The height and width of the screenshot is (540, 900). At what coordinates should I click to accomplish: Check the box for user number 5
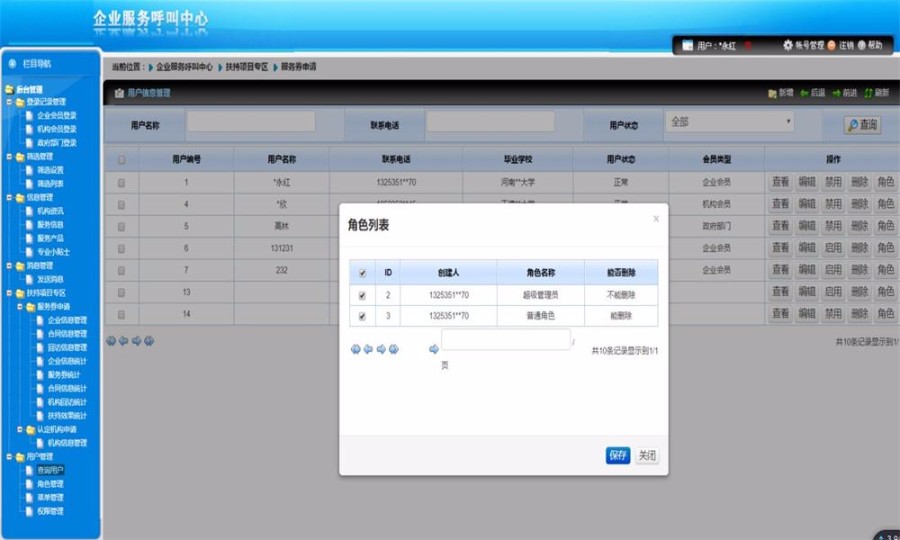click(122, 227)
